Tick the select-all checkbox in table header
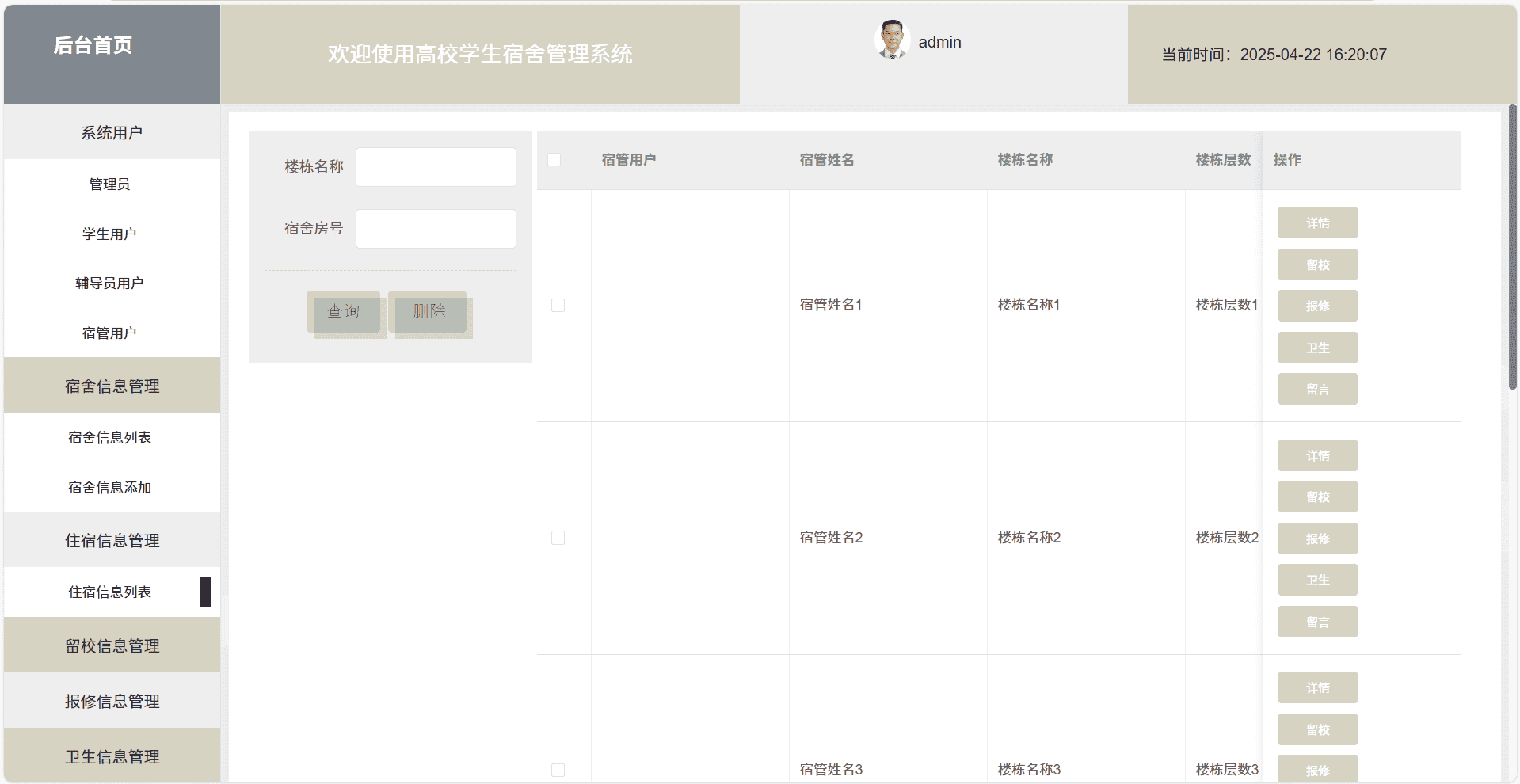The height and width of the screenshot is (784, 1520). 554,160
